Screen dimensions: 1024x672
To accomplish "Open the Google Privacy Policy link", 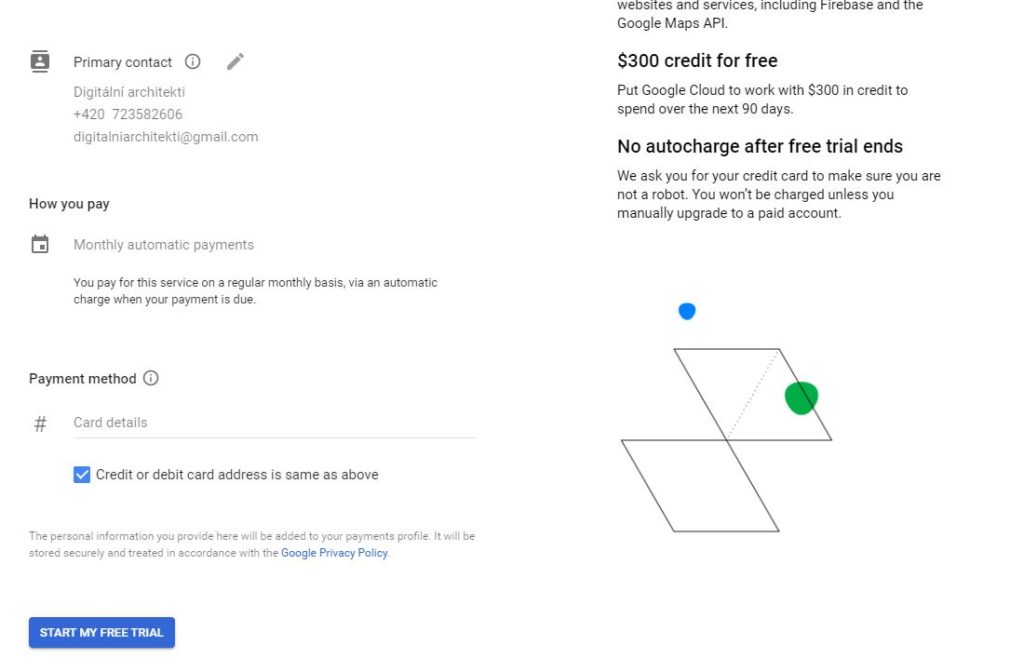I will coord(334,552).
